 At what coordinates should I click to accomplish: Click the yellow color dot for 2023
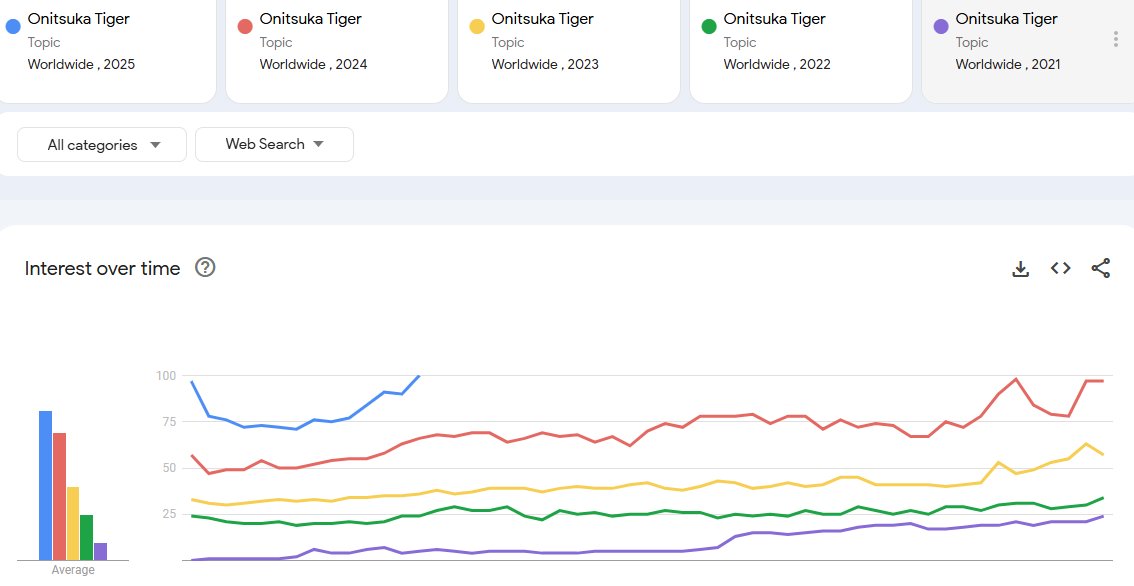pyautogui.click(x=477, y=27)
